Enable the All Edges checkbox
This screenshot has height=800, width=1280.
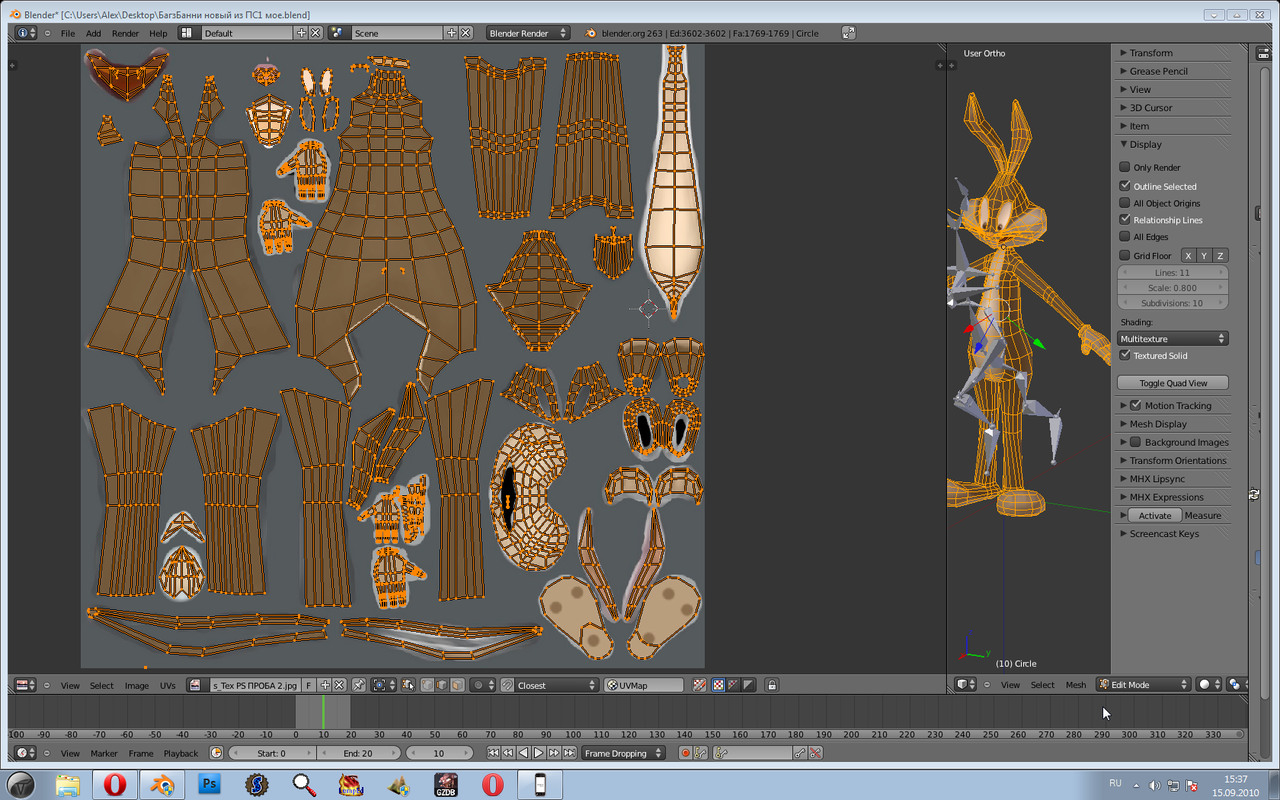(1124, 237)
